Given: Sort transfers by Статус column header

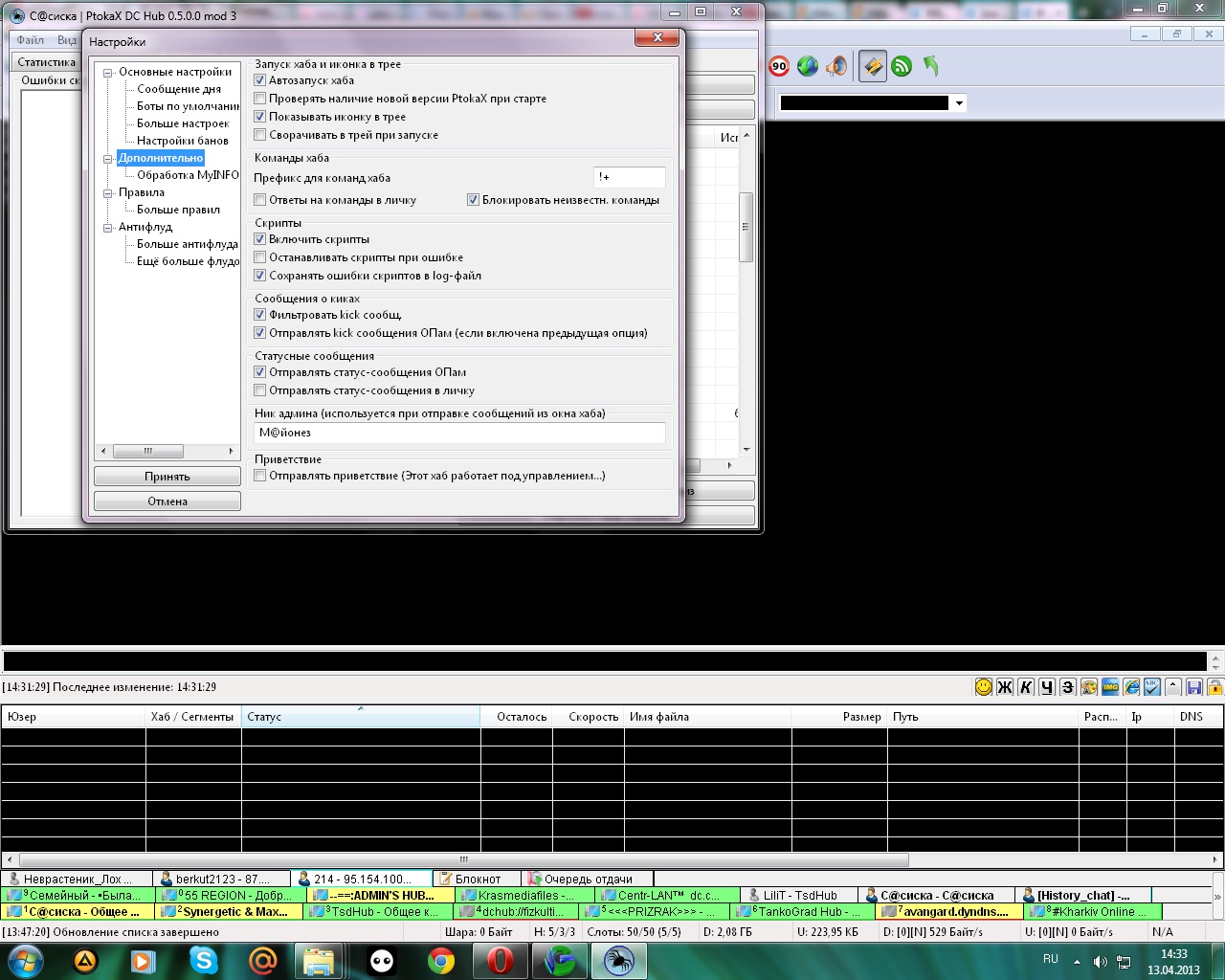Looking at the screenshot, I should (361, 717).
